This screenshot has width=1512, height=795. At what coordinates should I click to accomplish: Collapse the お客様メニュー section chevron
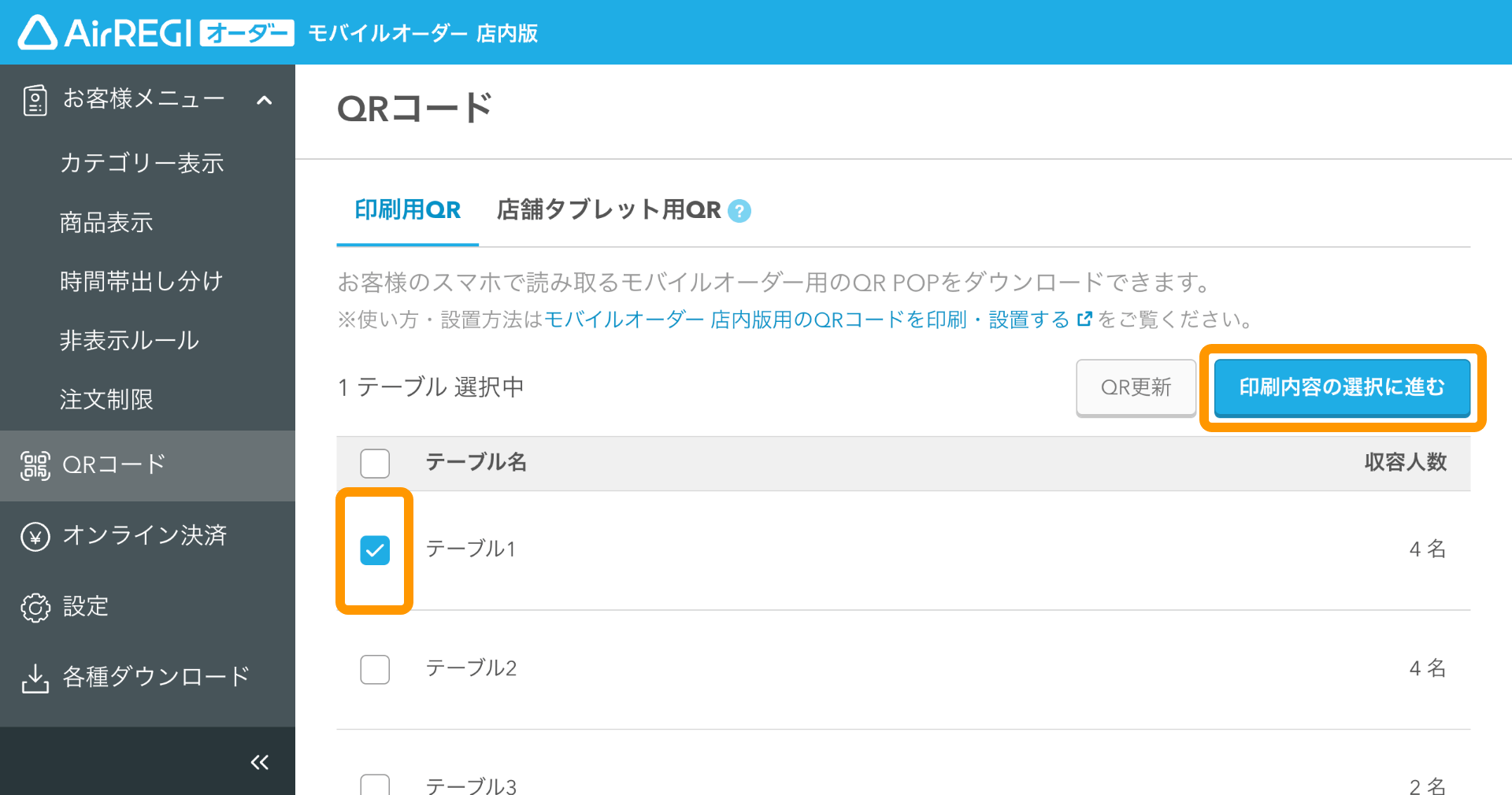[265, 100]
